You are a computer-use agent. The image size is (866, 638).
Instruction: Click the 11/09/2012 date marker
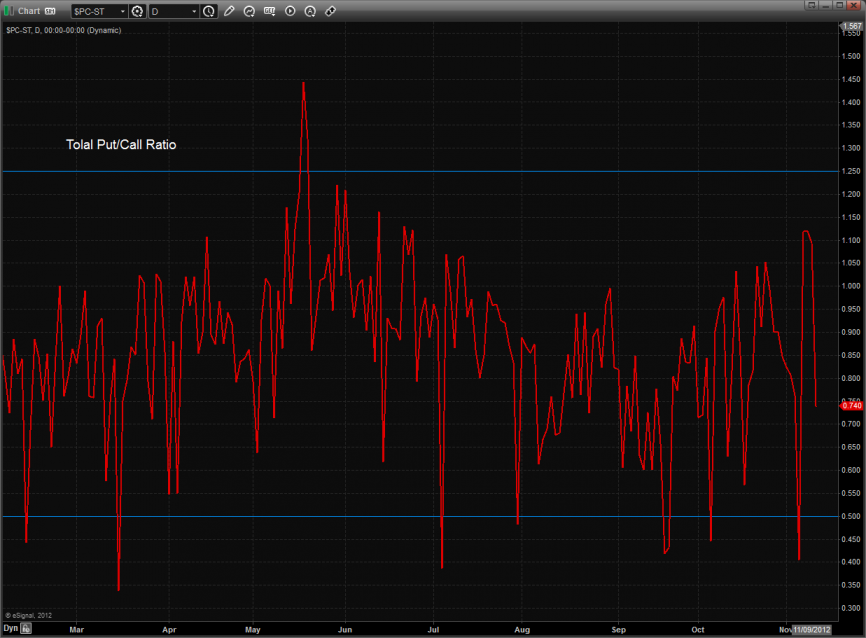811,629
